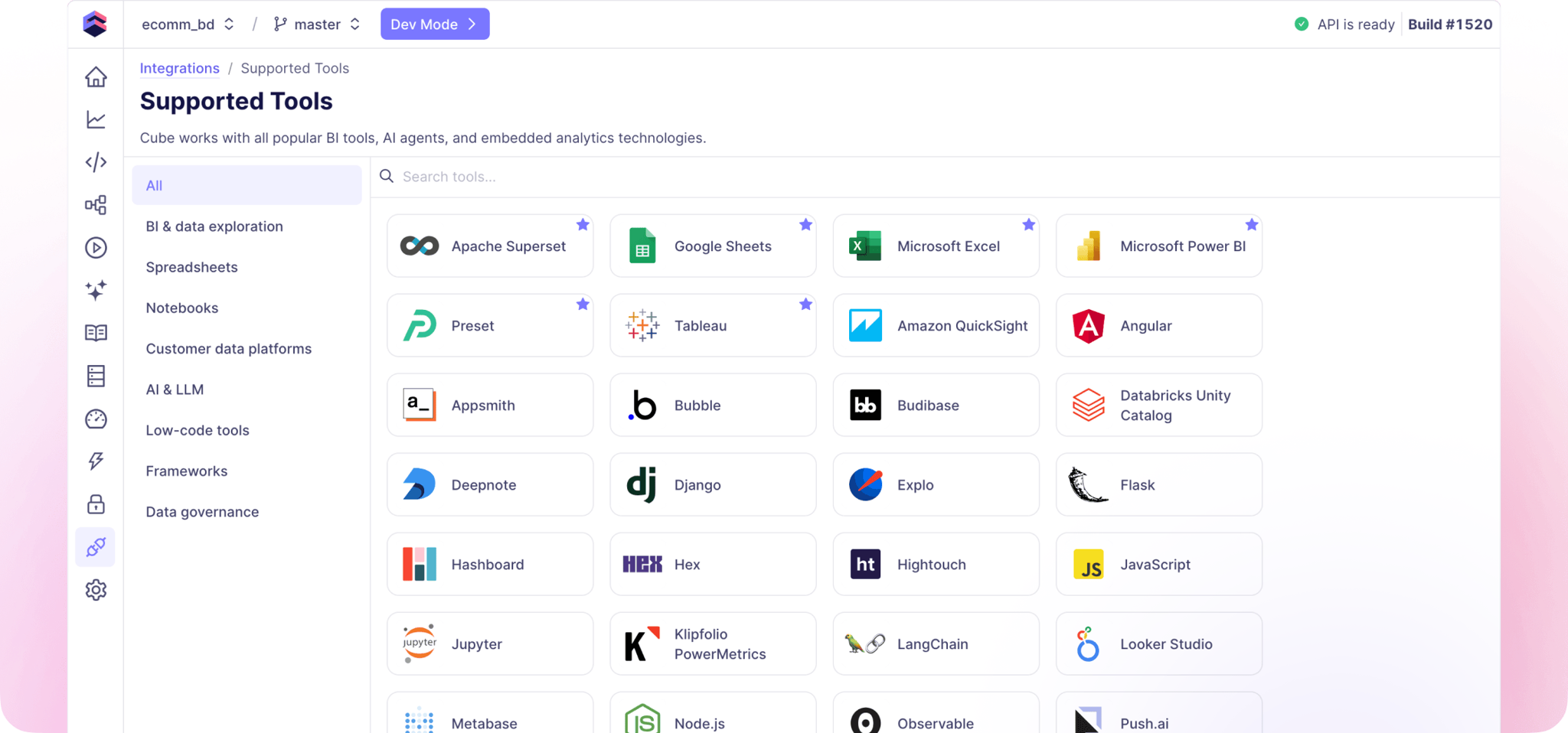1568x733 pixels.
Task: Open the play circle sidebar icon
Action: pos(96,248)
